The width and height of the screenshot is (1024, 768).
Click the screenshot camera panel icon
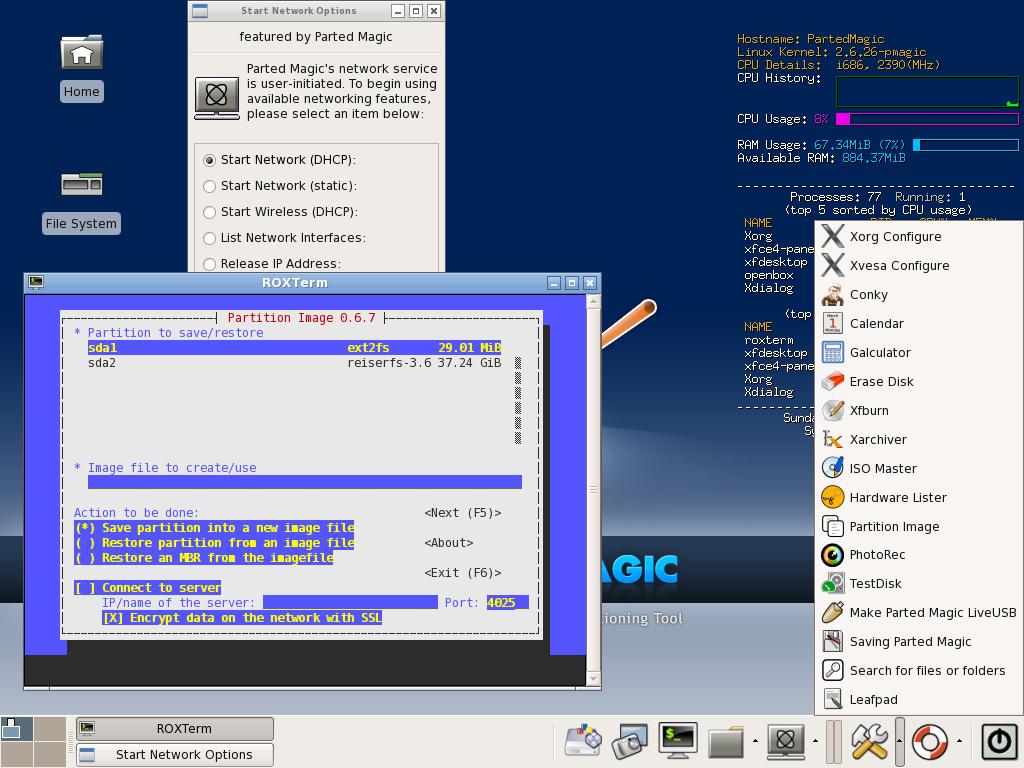tap(630, 741)
